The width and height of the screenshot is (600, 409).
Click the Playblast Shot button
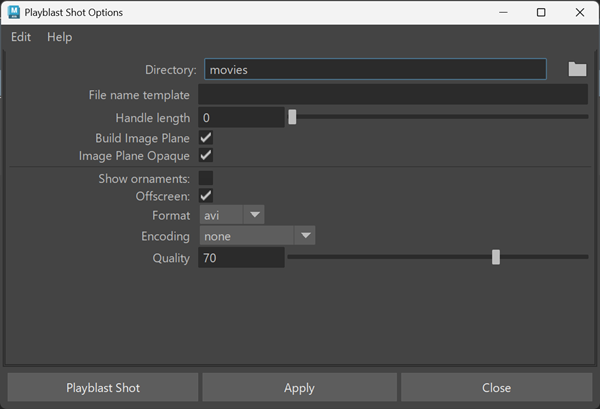pos(103,388)
